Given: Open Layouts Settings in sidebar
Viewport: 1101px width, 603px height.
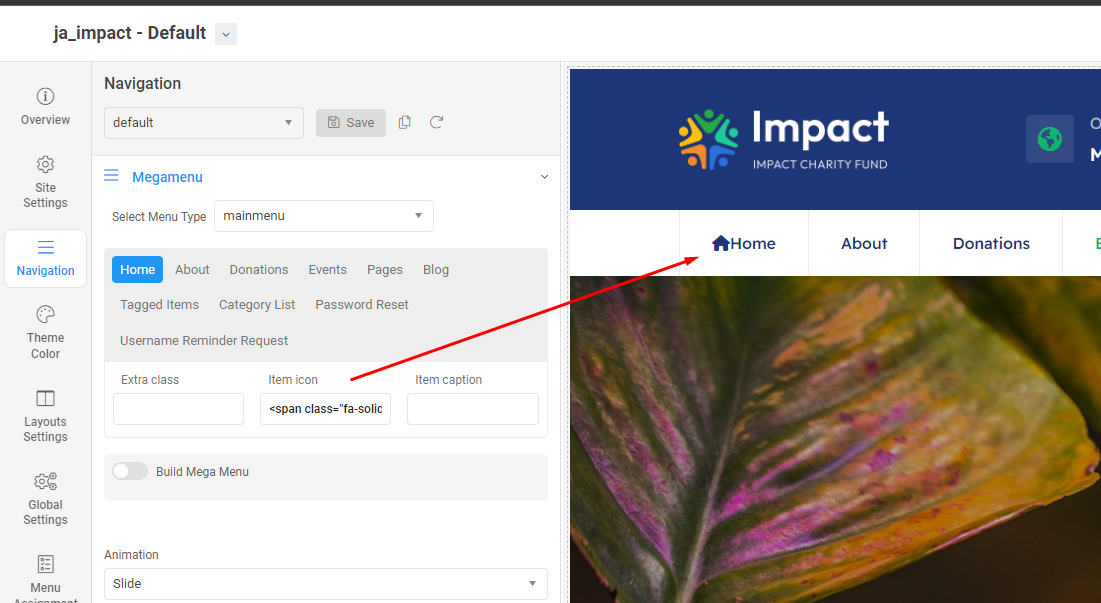Looking at the screenshot, I should [x=46, y=416].
